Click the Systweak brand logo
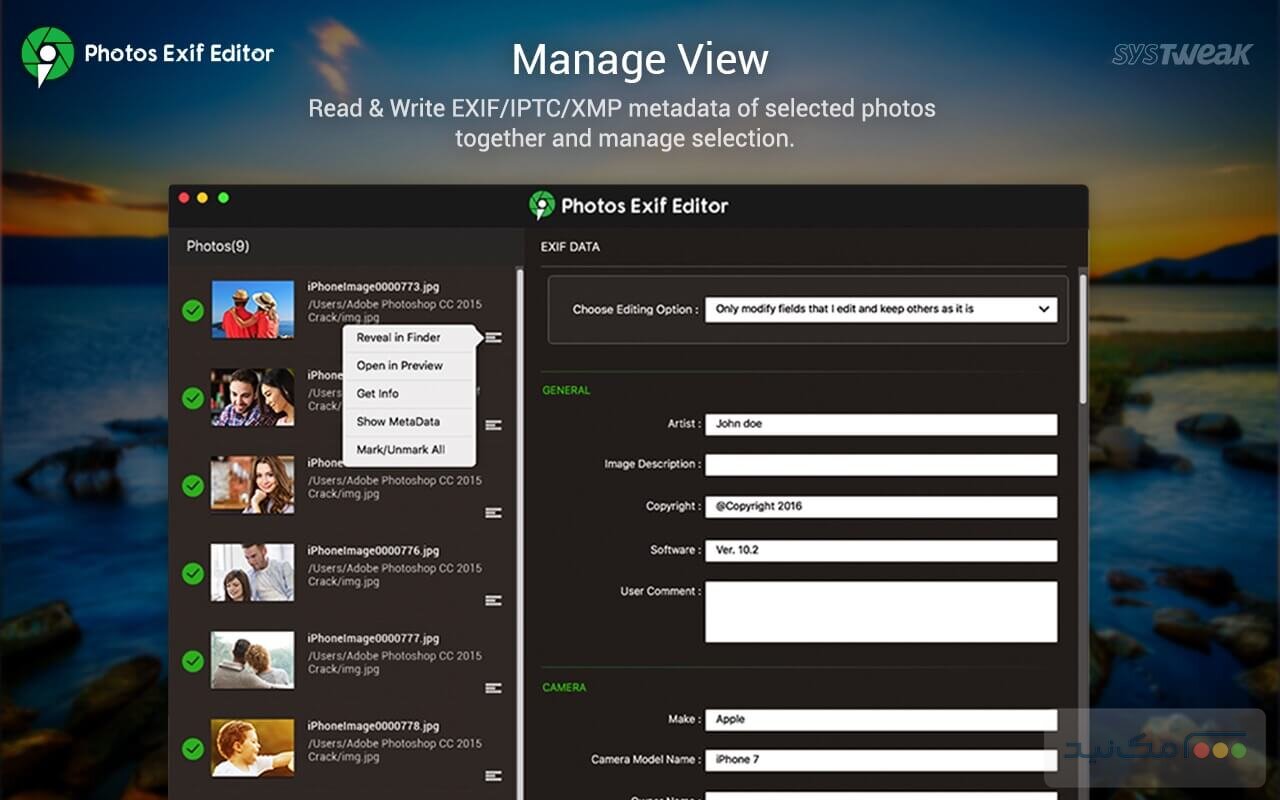The image size is (1280, 800). point(1181,54)
